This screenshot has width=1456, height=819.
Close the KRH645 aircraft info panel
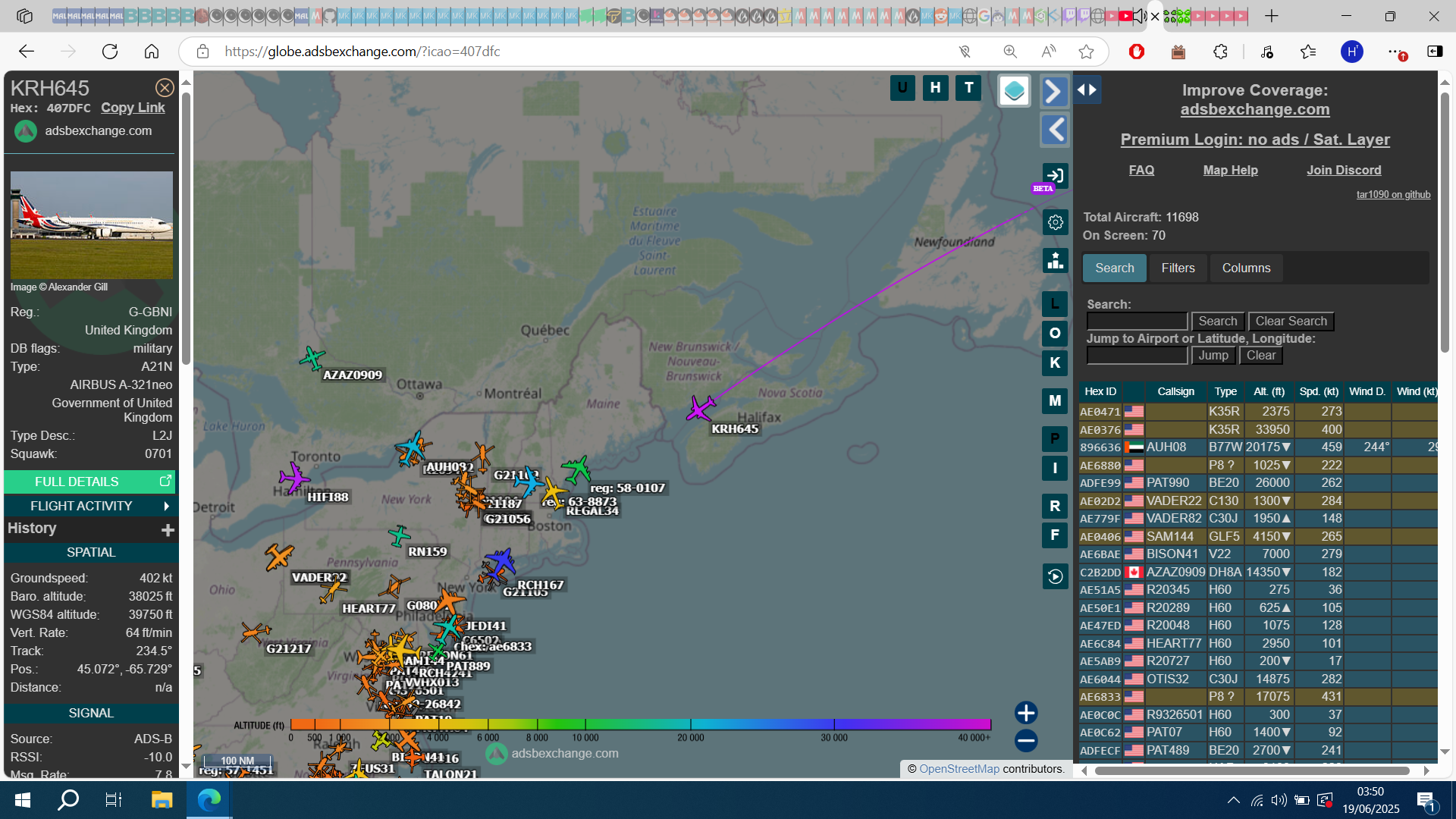165,88
